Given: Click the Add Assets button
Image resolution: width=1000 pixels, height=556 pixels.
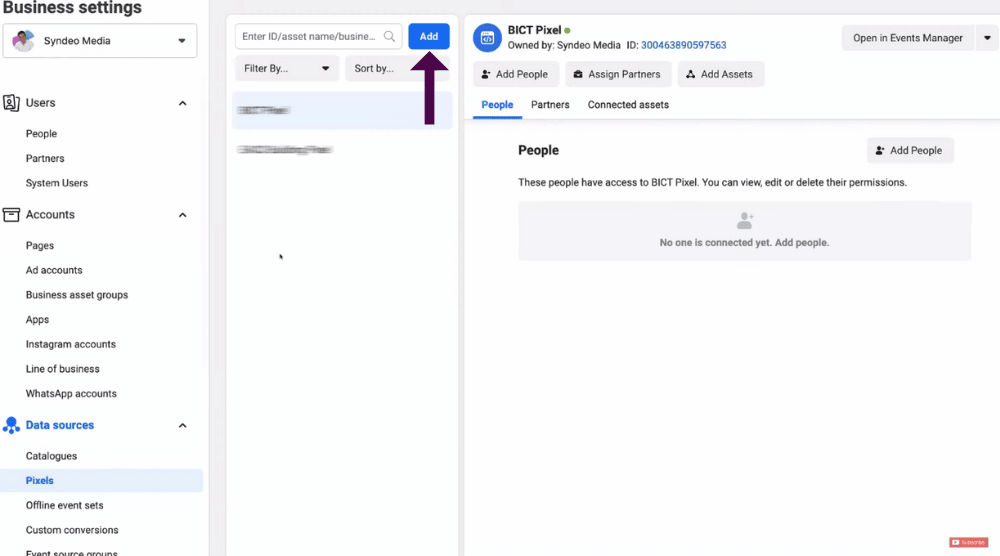Looking at the screenshot, I should pos(720,74).
